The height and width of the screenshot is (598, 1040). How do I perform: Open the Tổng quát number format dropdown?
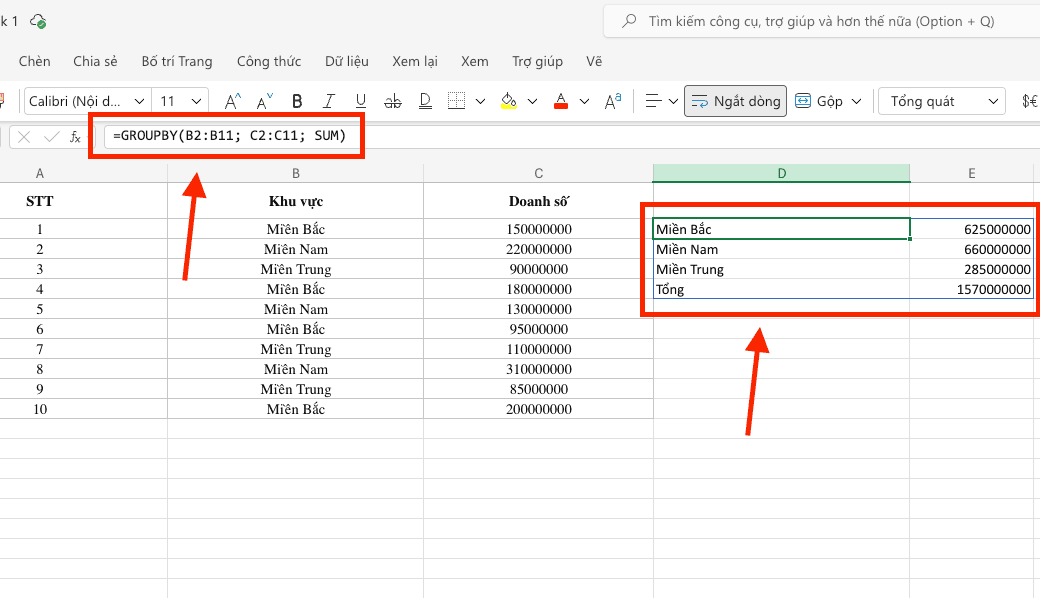tap(941, 101)
